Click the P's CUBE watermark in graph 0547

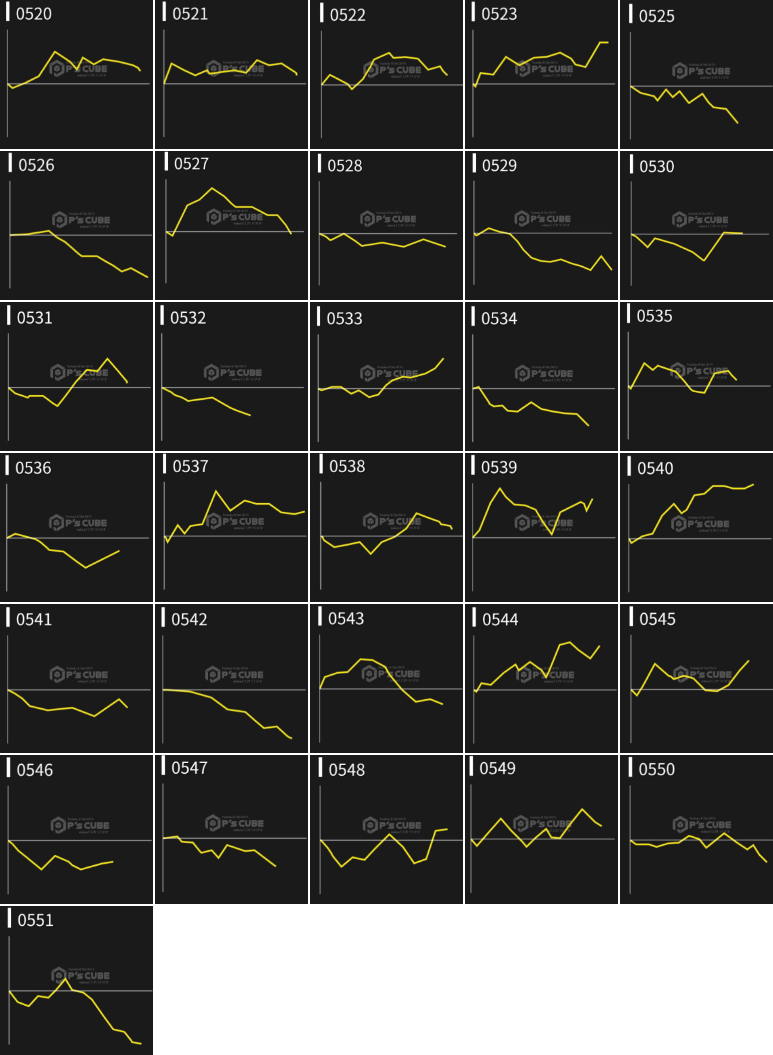(234, 823)
